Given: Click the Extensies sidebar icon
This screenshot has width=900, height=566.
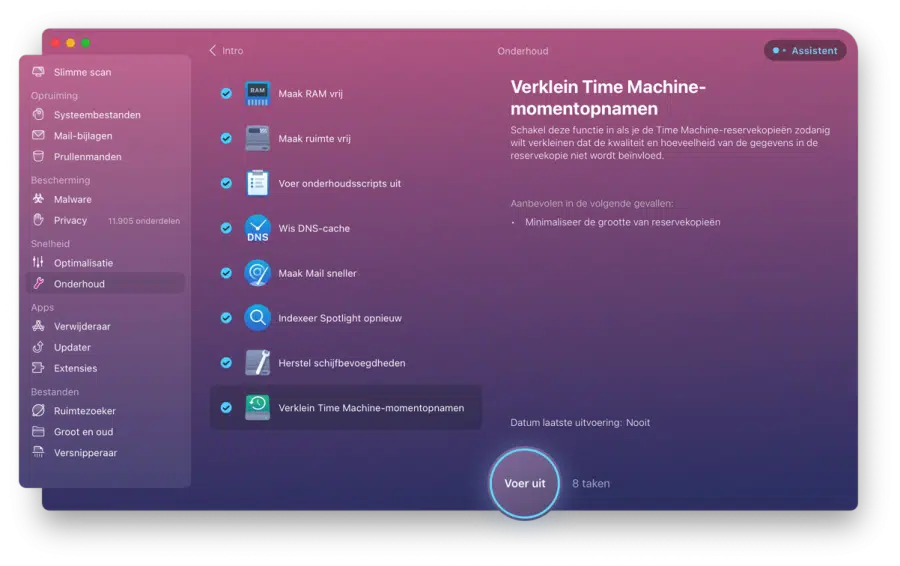Looking at the screenshot, I should [x=38, y=368].
